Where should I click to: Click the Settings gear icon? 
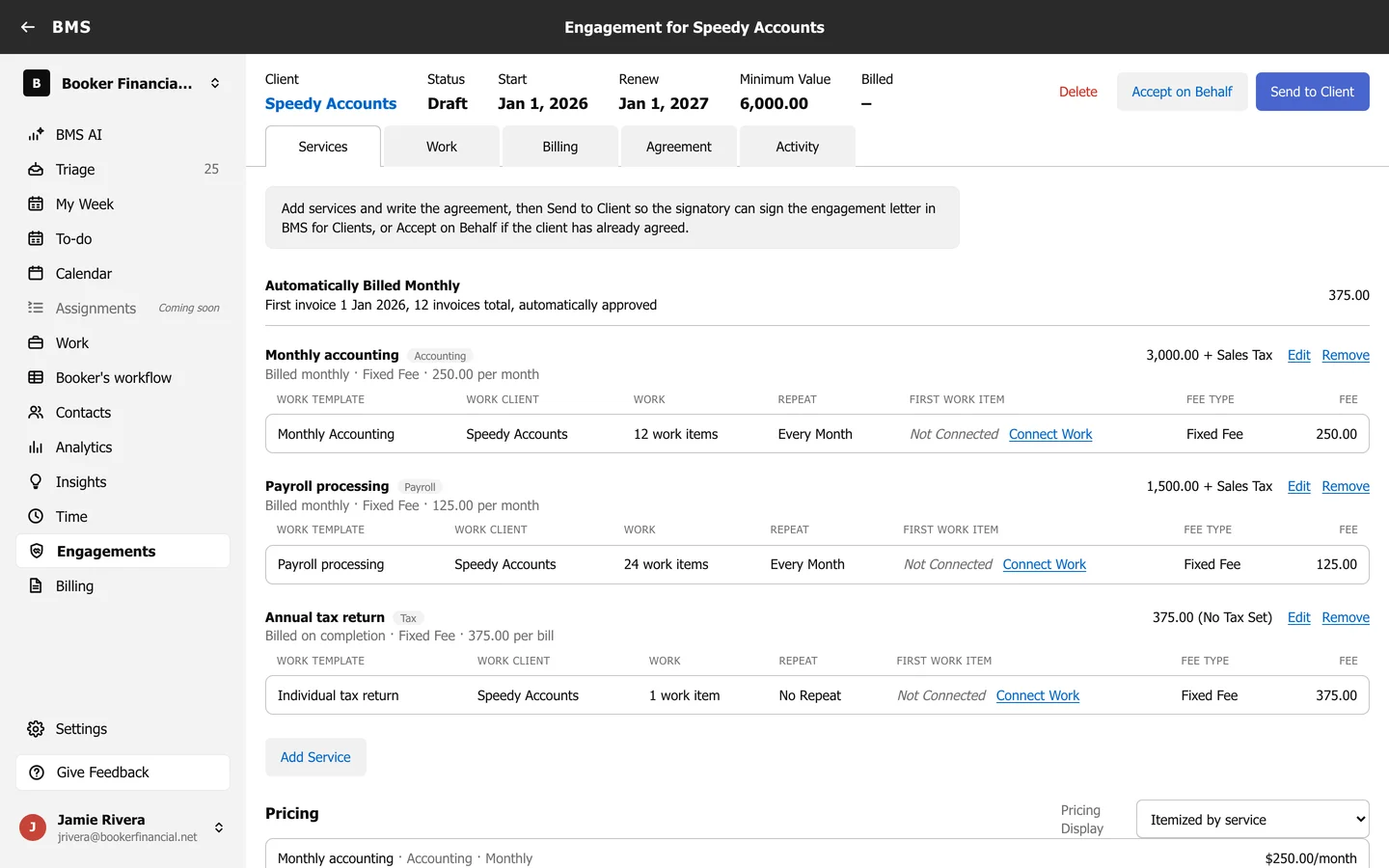click(x=36, y=729)
